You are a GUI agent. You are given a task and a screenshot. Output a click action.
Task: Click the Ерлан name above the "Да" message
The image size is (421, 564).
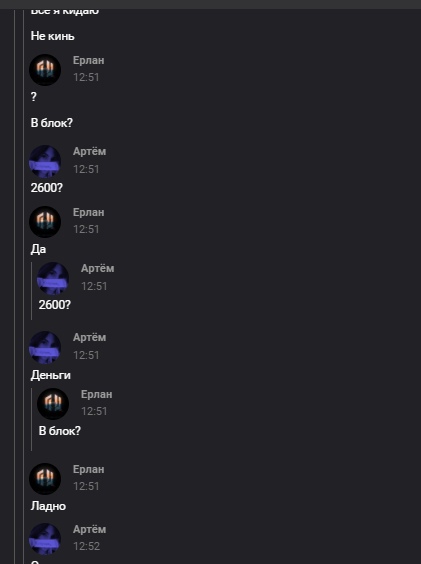pyautogui.click(x=89, y=212)
